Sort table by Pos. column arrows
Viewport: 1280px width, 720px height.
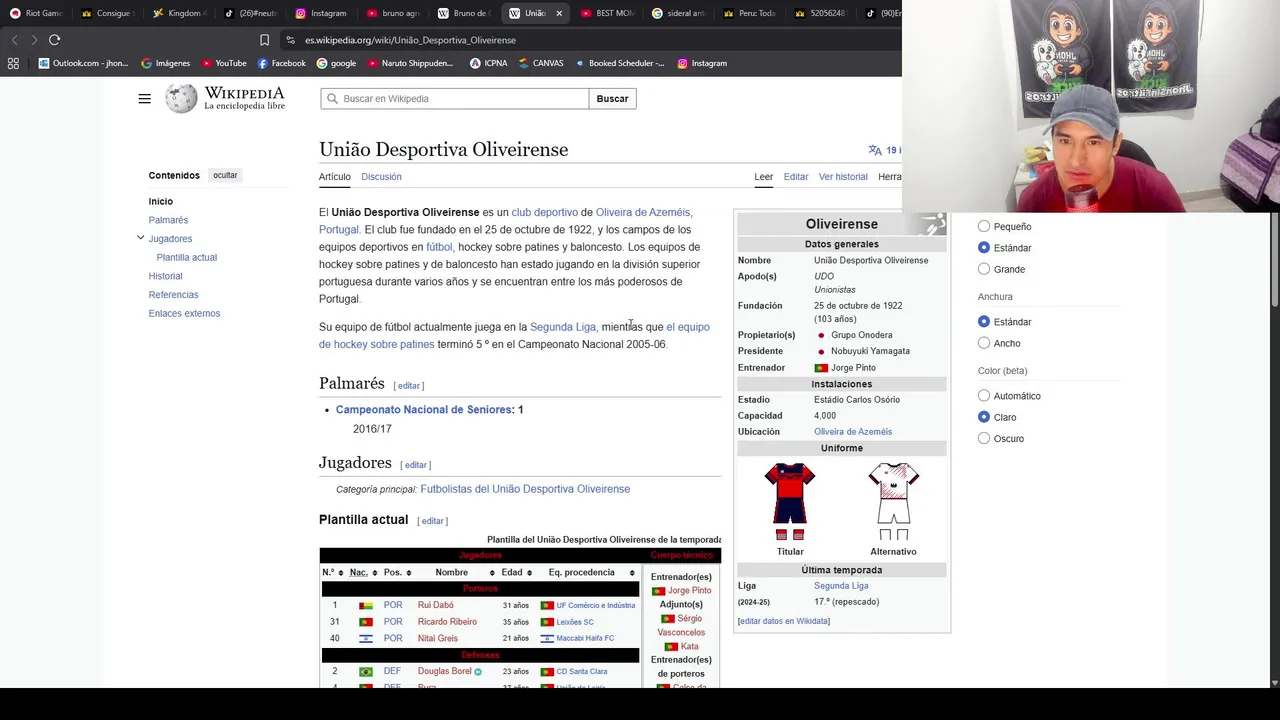click(x=409, y=573)
